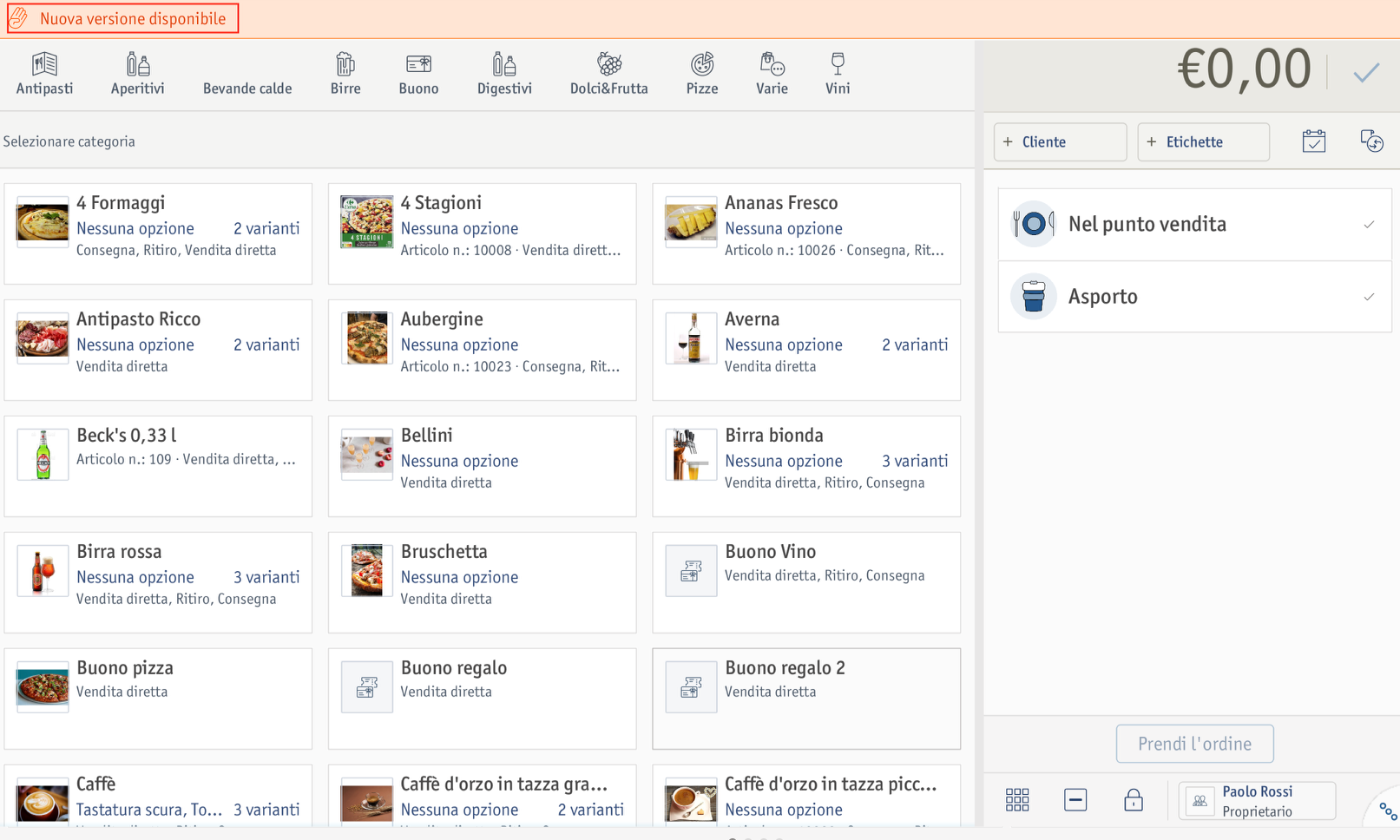Add Averna to the order
Viewport: 1400px width, 840px height.
coord(806,350)
